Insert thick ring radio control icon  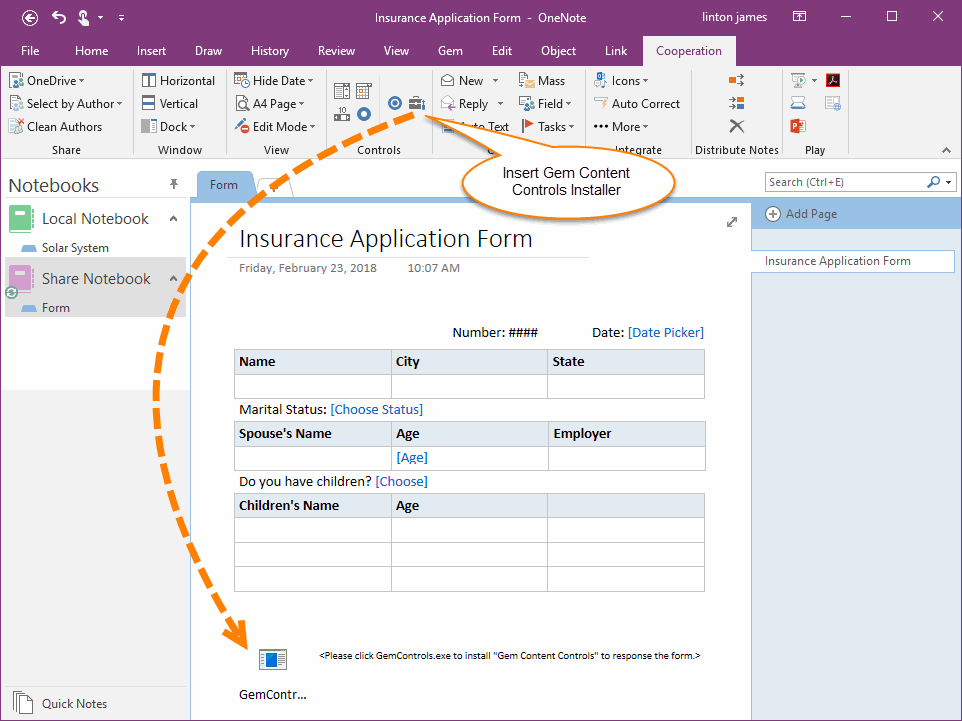coord(364,114)
